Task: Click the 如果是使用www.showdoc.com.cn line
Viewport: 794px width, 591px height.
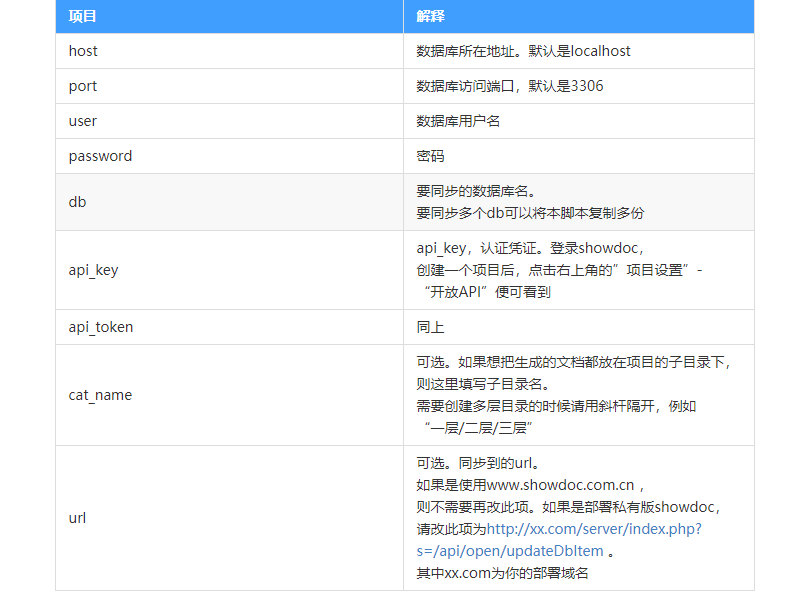Action: [x=530, y=485]
